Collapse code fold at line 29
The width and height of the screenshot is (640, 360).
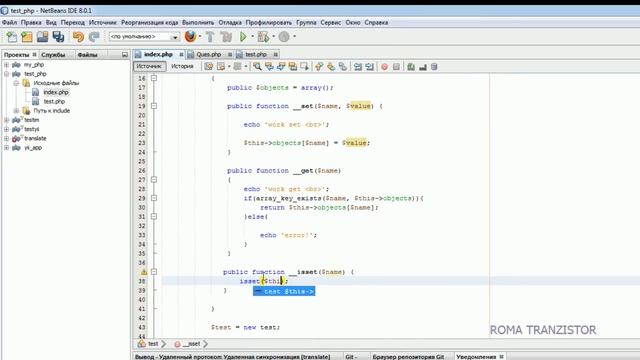[x=154, y=198]
